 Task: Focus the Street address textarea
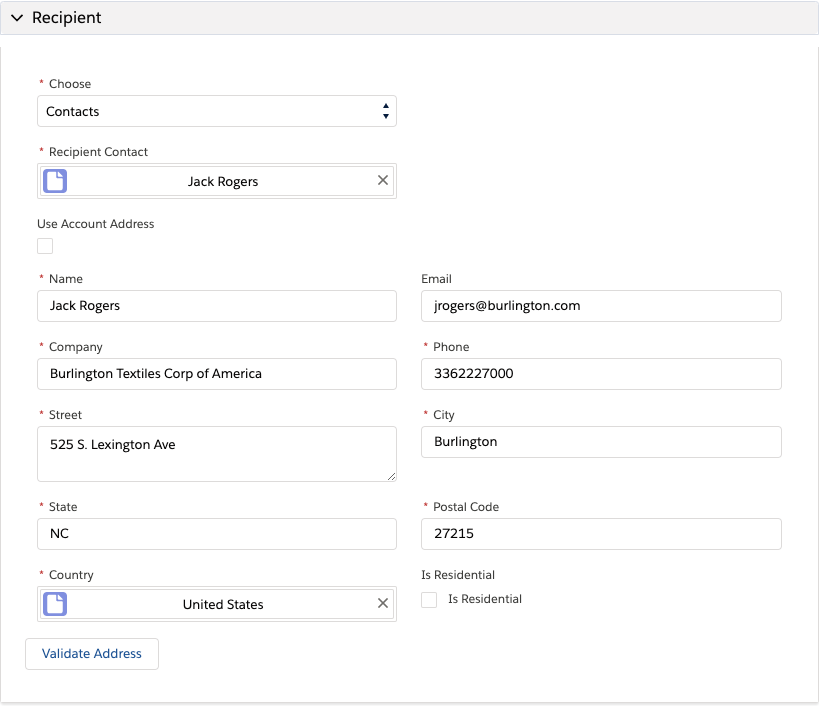pyautogui.click(x=217, y=454)
